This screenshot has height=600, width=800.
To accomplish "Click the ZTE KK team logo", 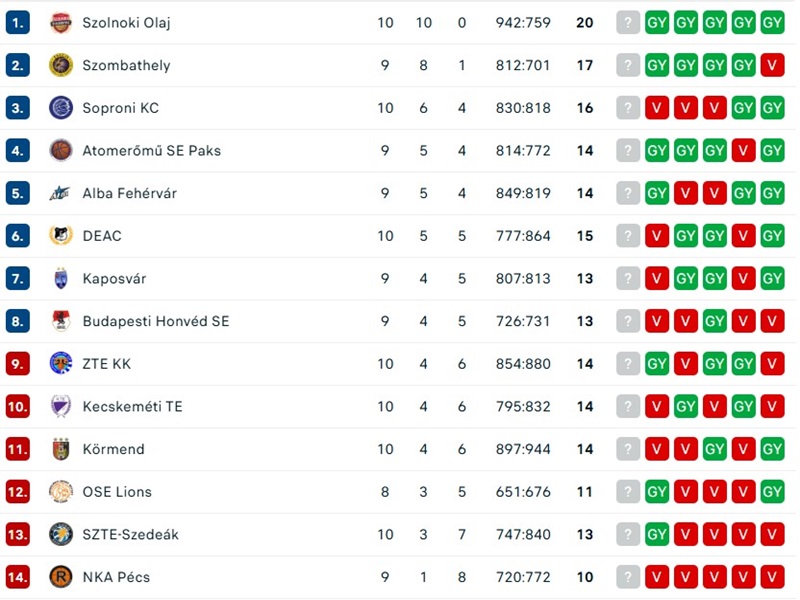I will click(x=61, y=364).
